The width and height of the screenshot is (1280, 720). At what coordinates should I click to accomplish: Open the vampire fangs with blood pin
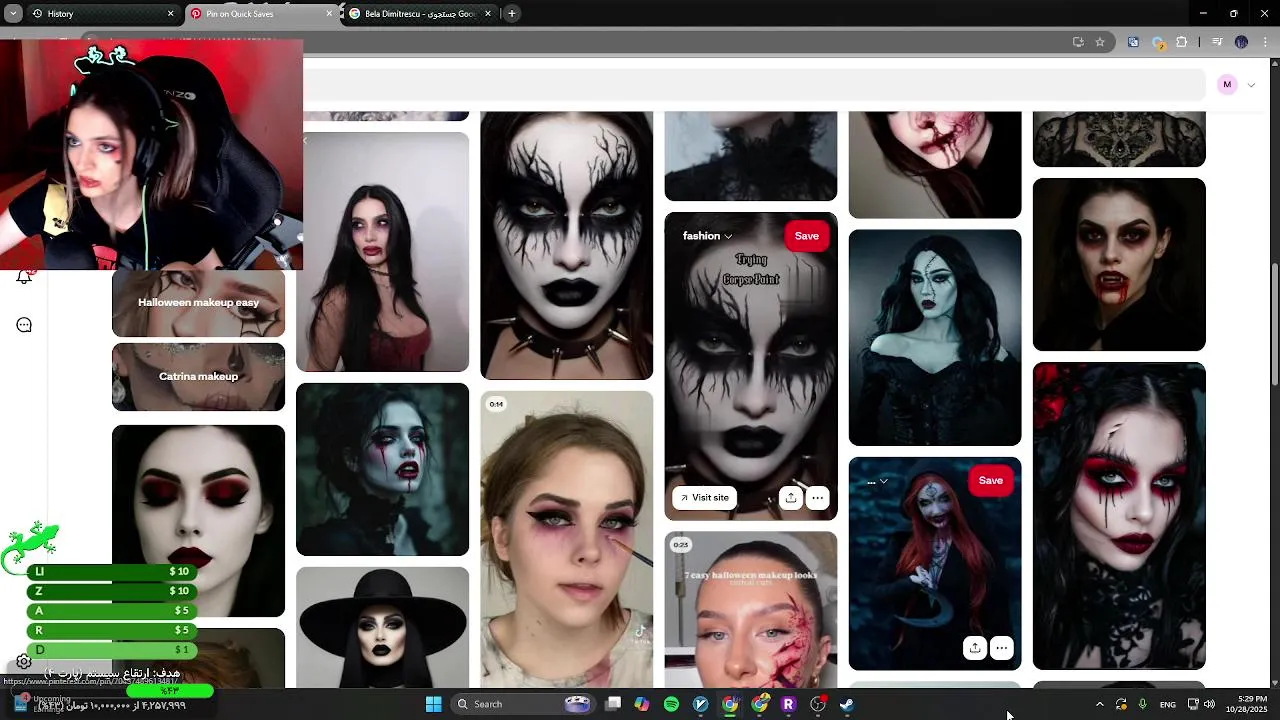[1119, 265]
